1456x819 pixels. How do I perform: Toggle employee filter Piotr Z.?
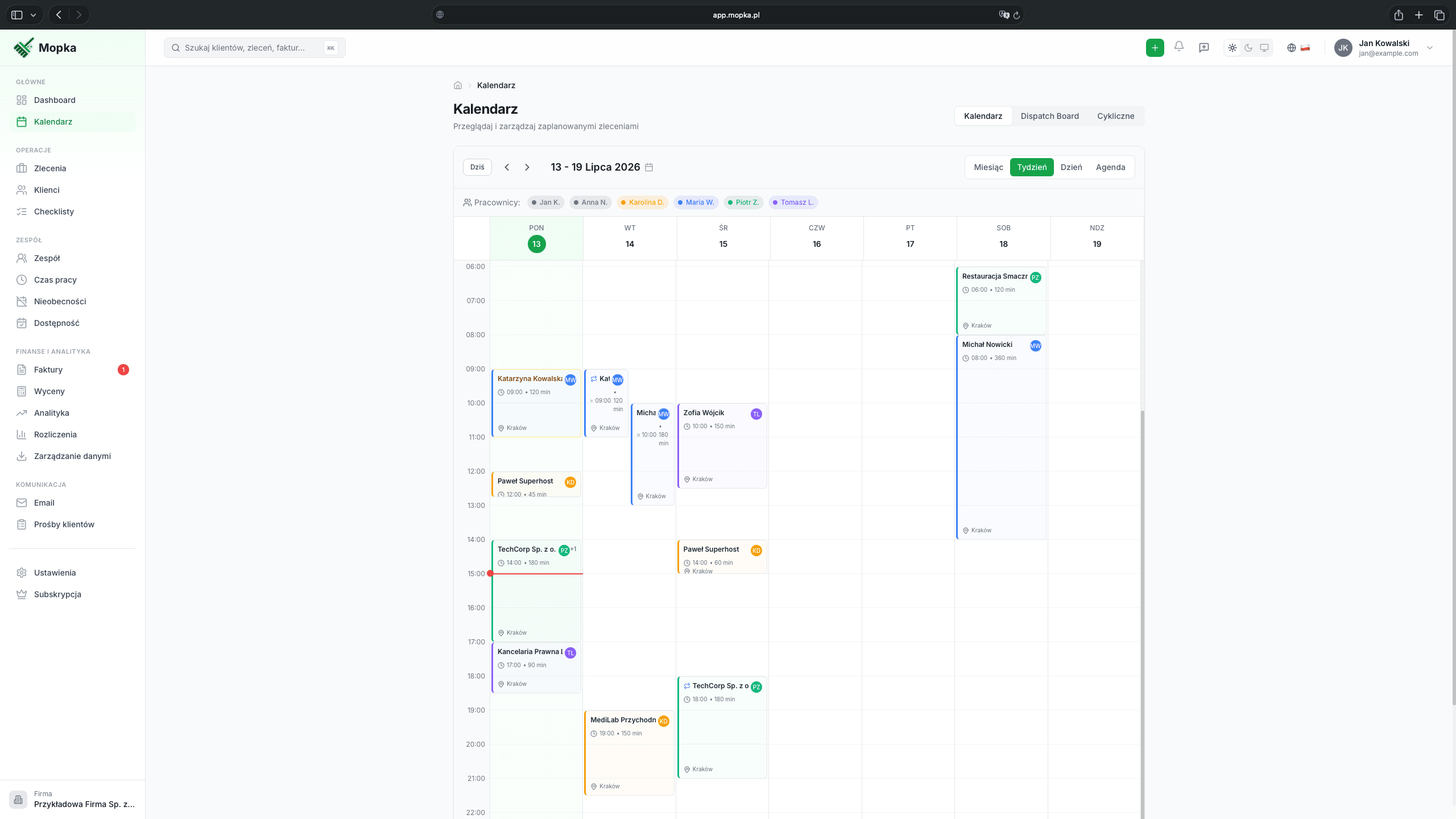tap(743, 202)
